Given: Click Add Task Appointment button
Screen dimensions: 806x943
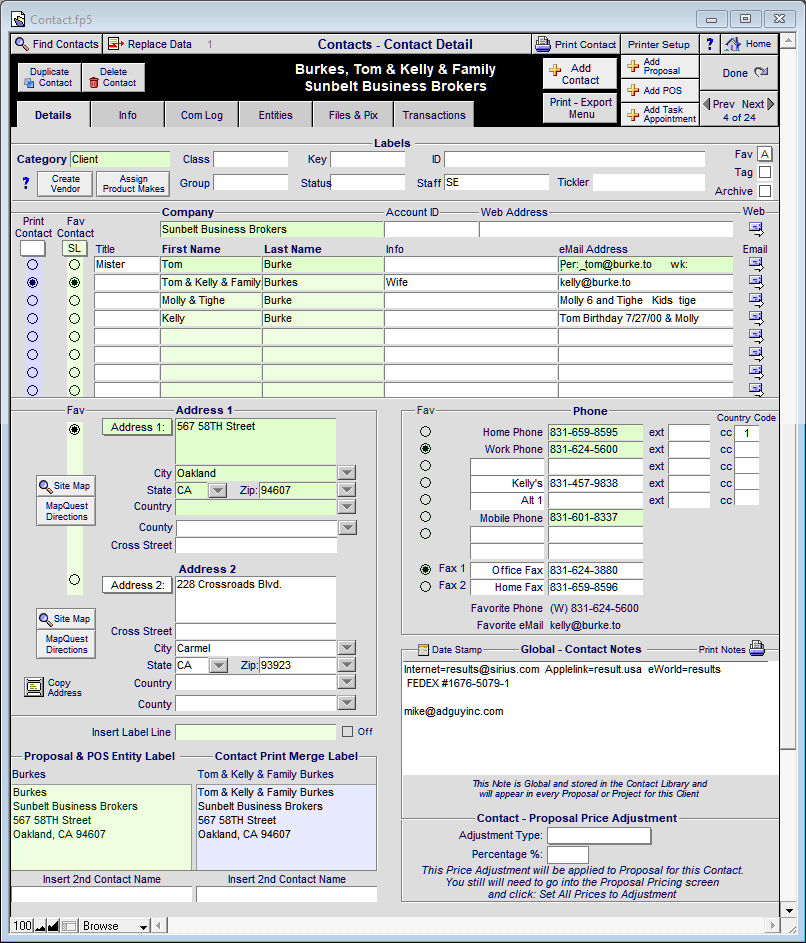Looking at the screenshot, I should pyautogui.click(x=660, y=114).
